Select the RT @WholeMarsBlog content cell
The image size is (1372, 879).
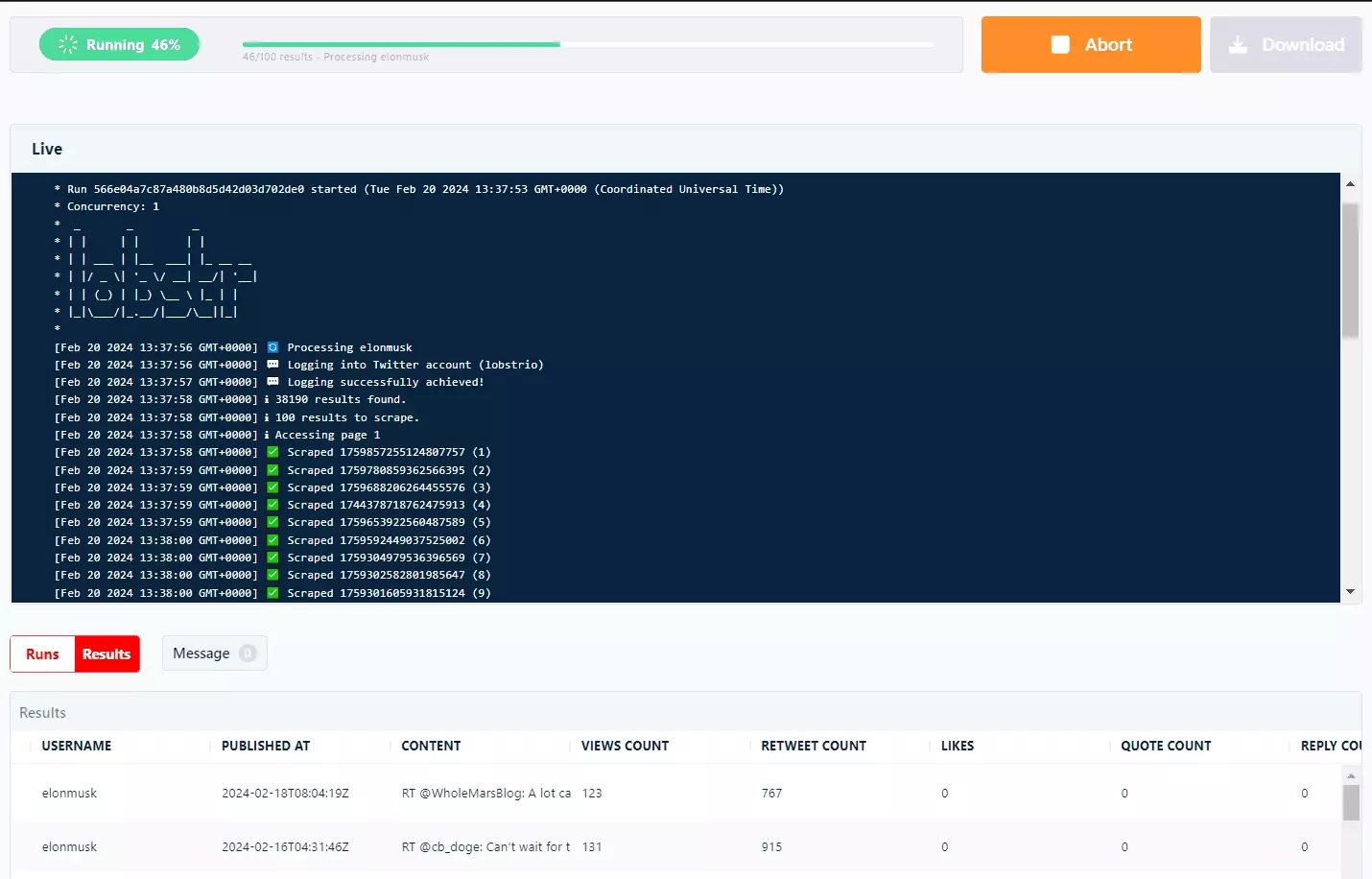pyautogui.click(x=485, y=794)
